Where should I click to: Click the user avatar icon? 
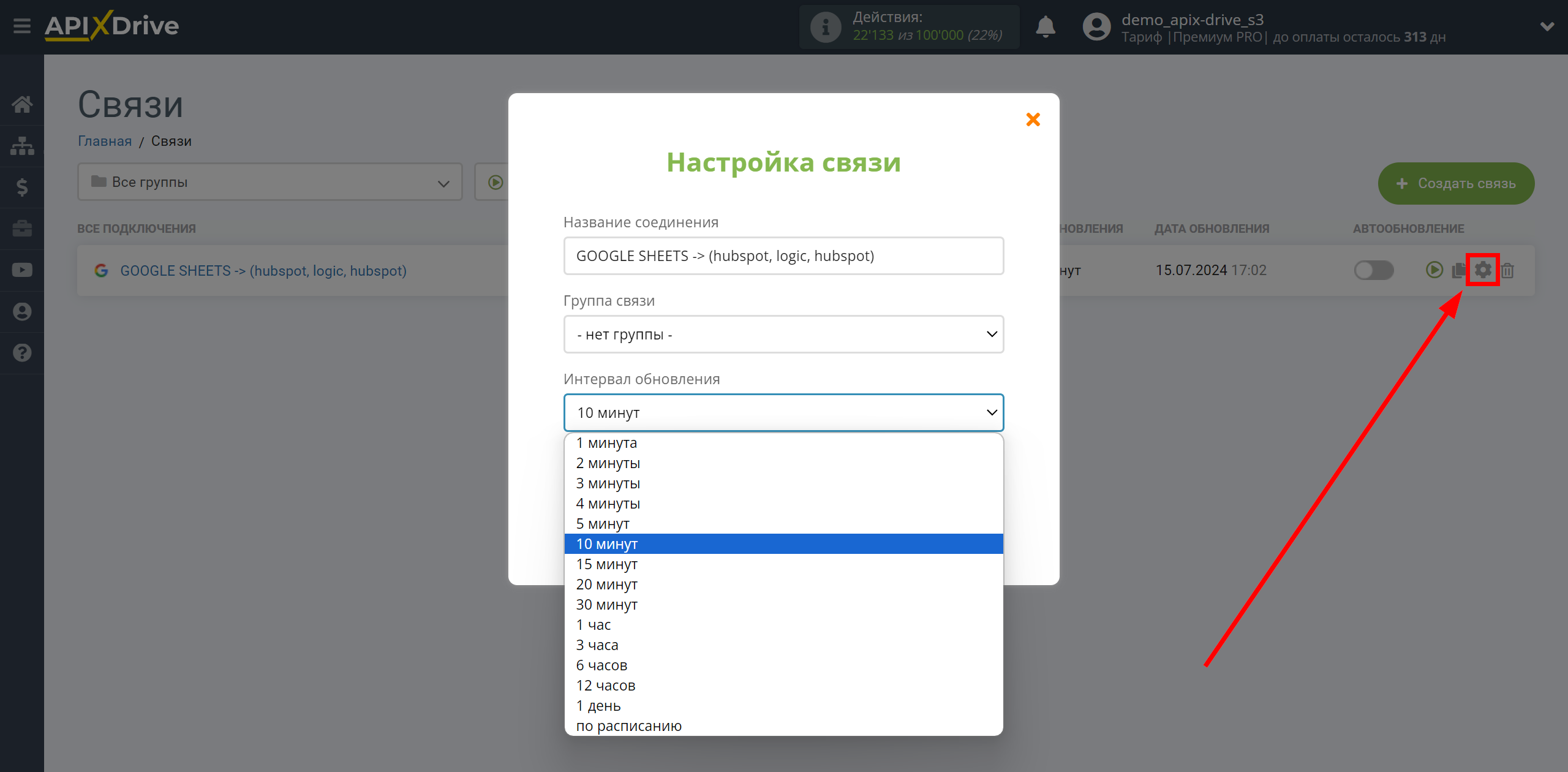pyautogui.click(x=1096, y=27)
